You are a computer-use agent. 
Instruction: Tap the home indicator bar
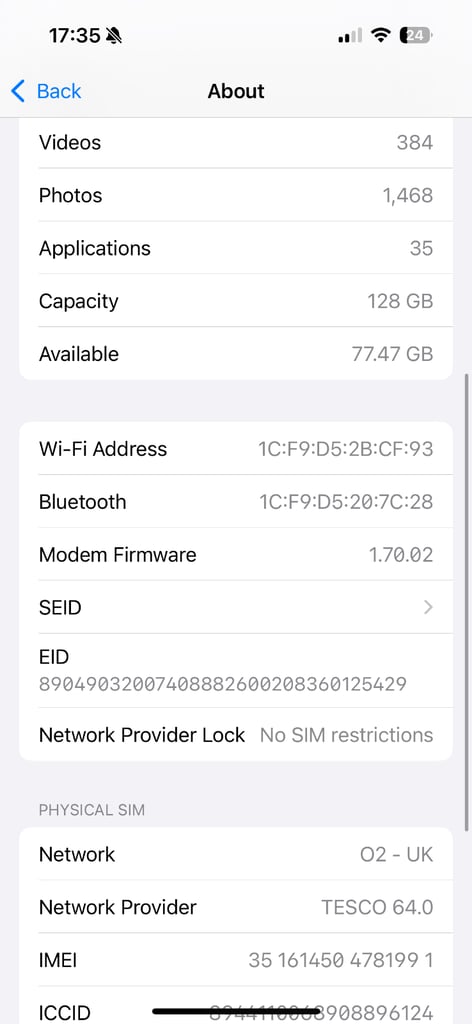(236, 1012)
